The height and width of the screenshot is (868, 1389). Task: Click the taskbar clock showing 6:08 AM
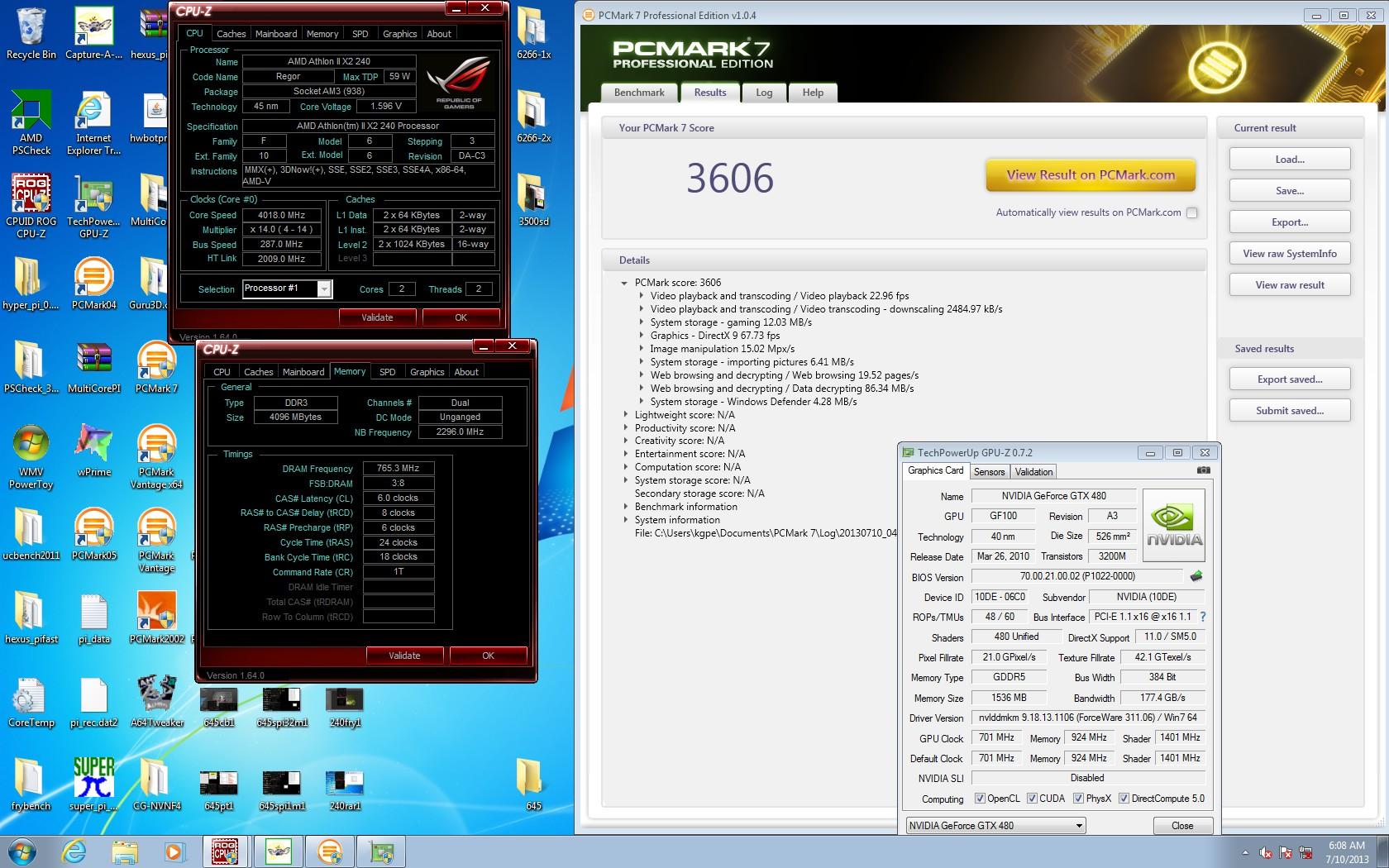pyautogui.click(x=1346, y=852)
